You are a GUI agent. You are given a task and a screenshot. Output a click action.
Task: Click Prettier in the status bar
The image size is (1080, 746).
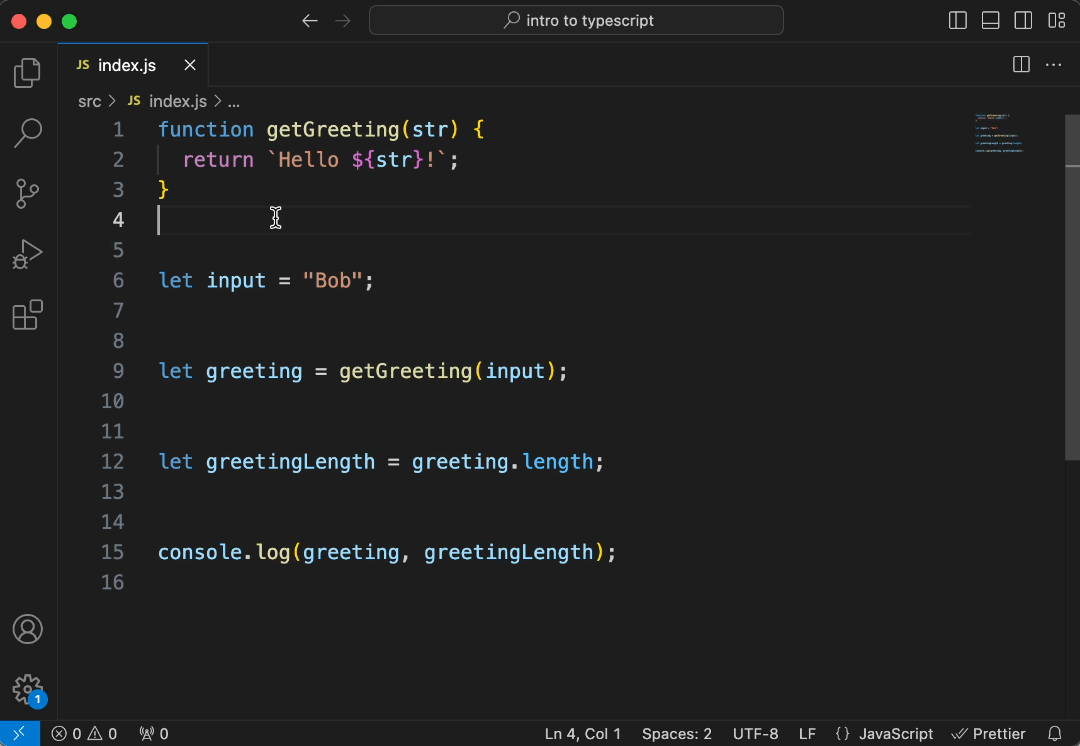(x=989, y=733)
